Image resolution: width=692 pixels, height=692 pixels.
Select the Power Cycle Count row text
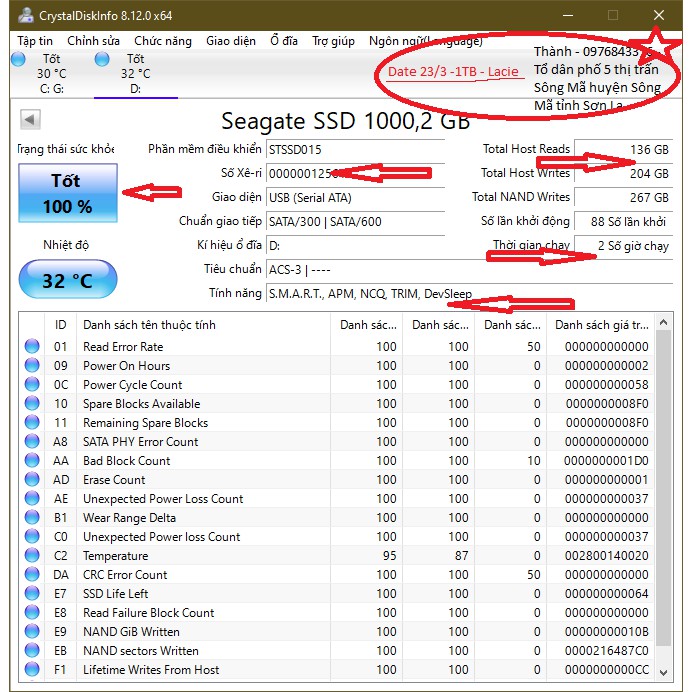pos(132,385)
